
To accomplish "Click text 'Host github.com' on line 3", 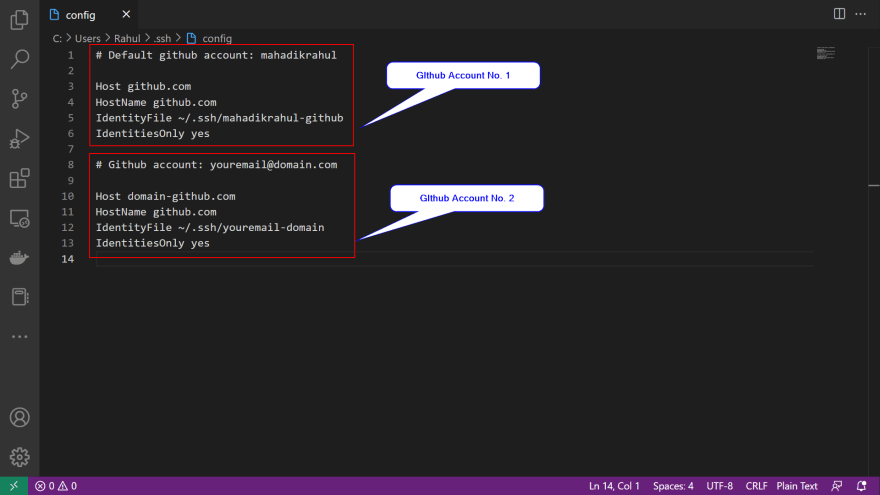I will 143,86.
